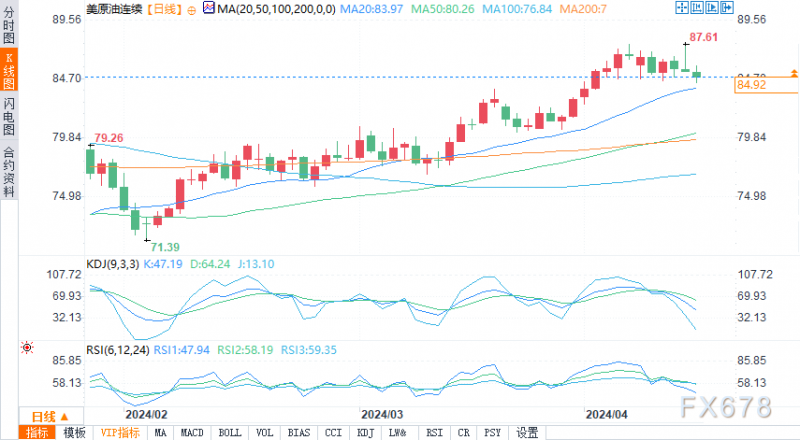
Task: Open MA(20,50,100,200,0,0) parameter settings
Action: [x=276, y=9]
